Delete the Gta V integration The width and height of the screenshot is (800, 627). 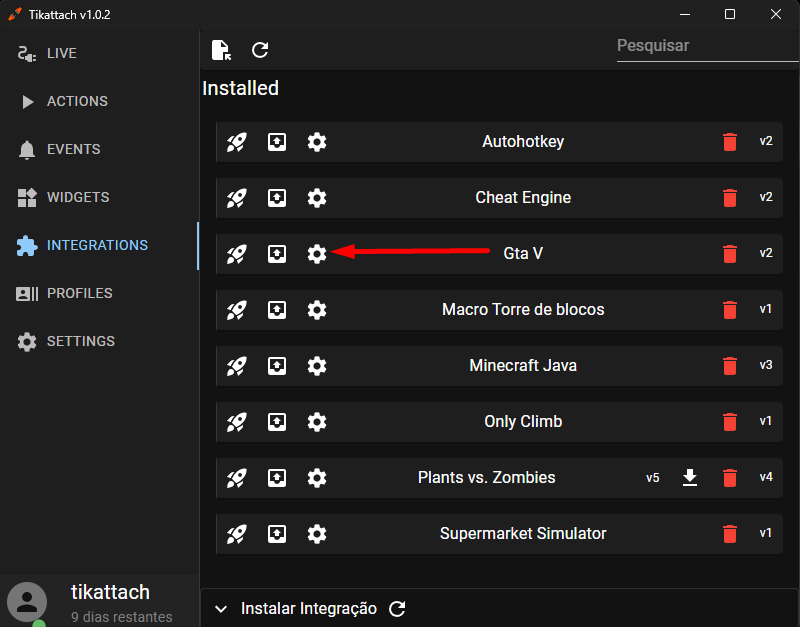[x=730, y=254]
